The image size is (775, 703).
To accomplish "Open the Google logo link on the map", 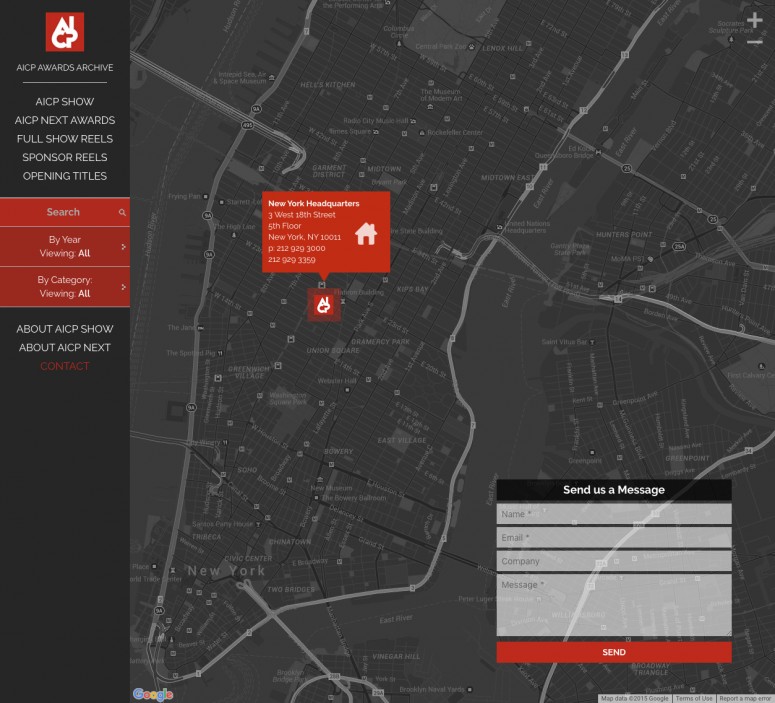I will [x=153, y=694].
